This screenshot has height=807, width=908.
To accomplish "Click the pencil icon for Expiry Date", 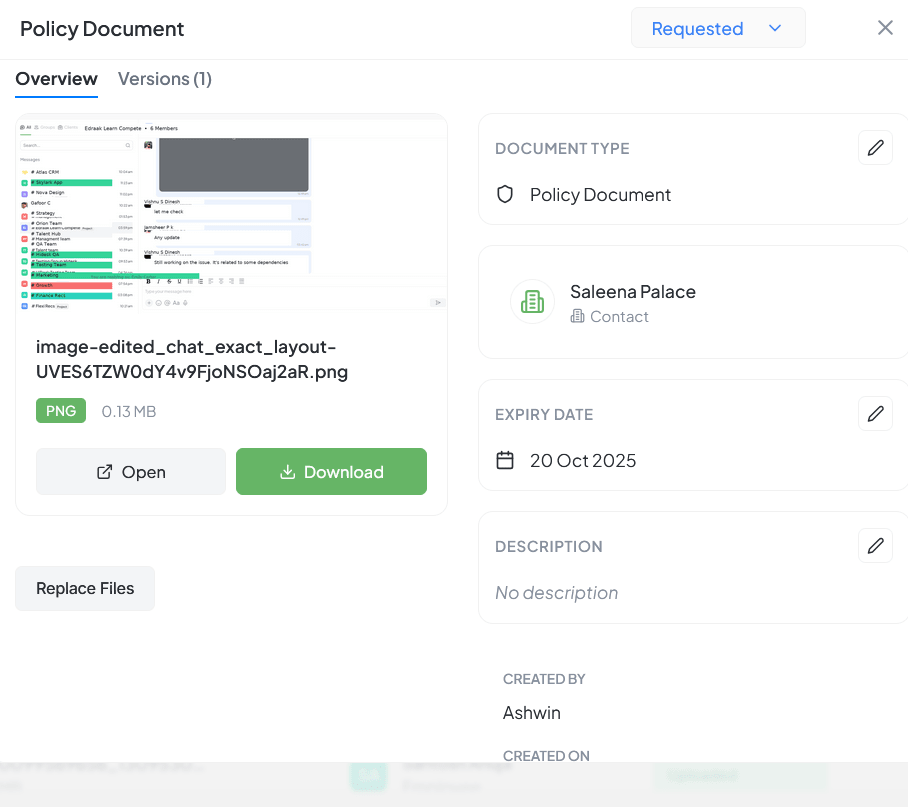I will [875, 414].
